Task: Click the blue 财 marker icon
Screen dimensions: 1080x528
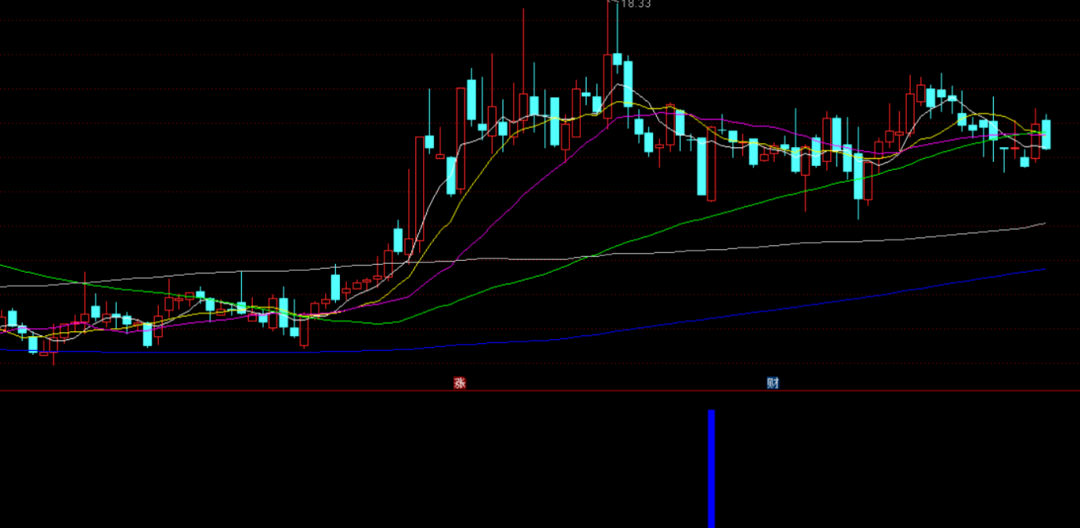Action: pos(773,383)
